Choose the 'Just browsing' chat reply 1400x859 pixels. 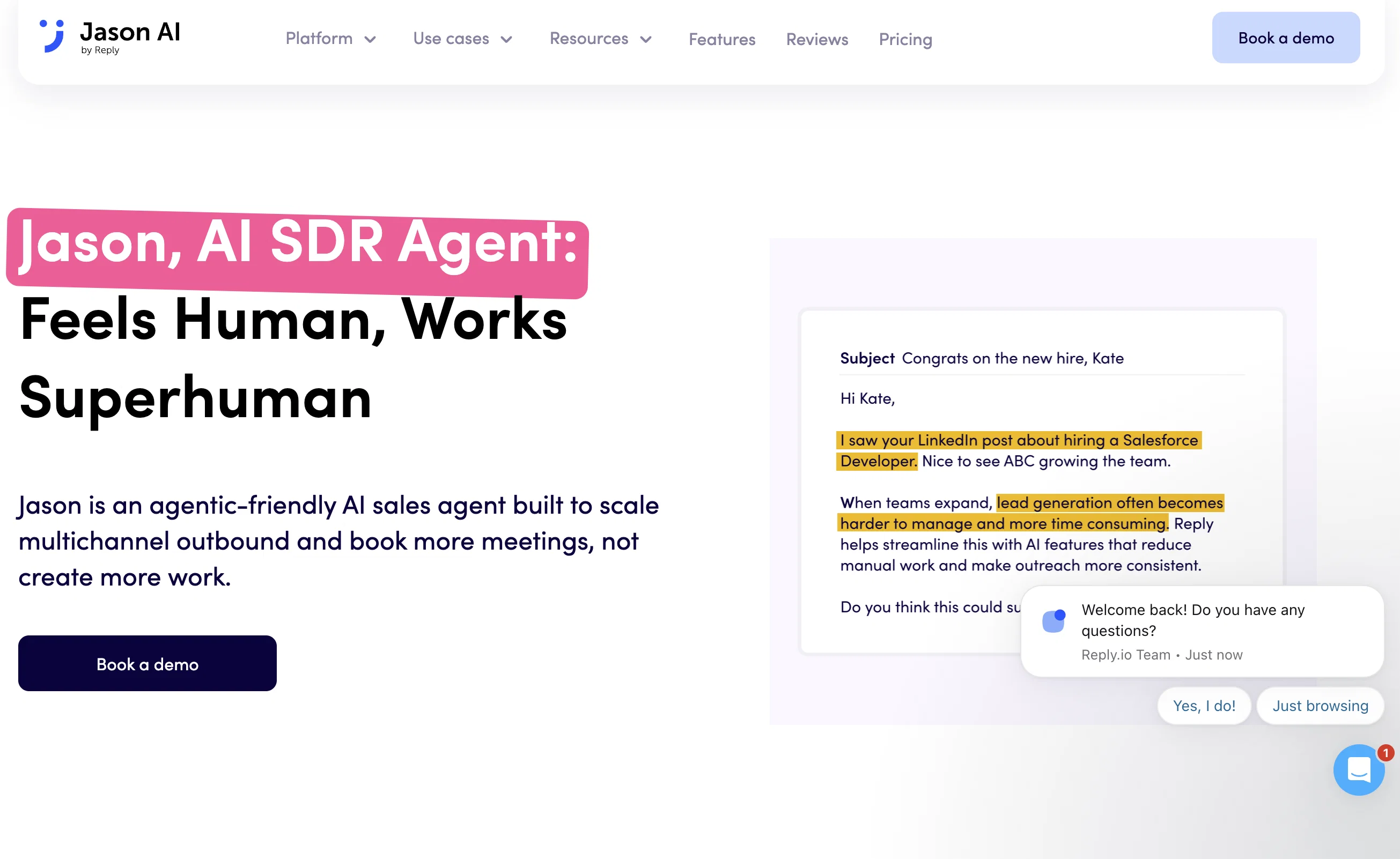[1320, 706]
